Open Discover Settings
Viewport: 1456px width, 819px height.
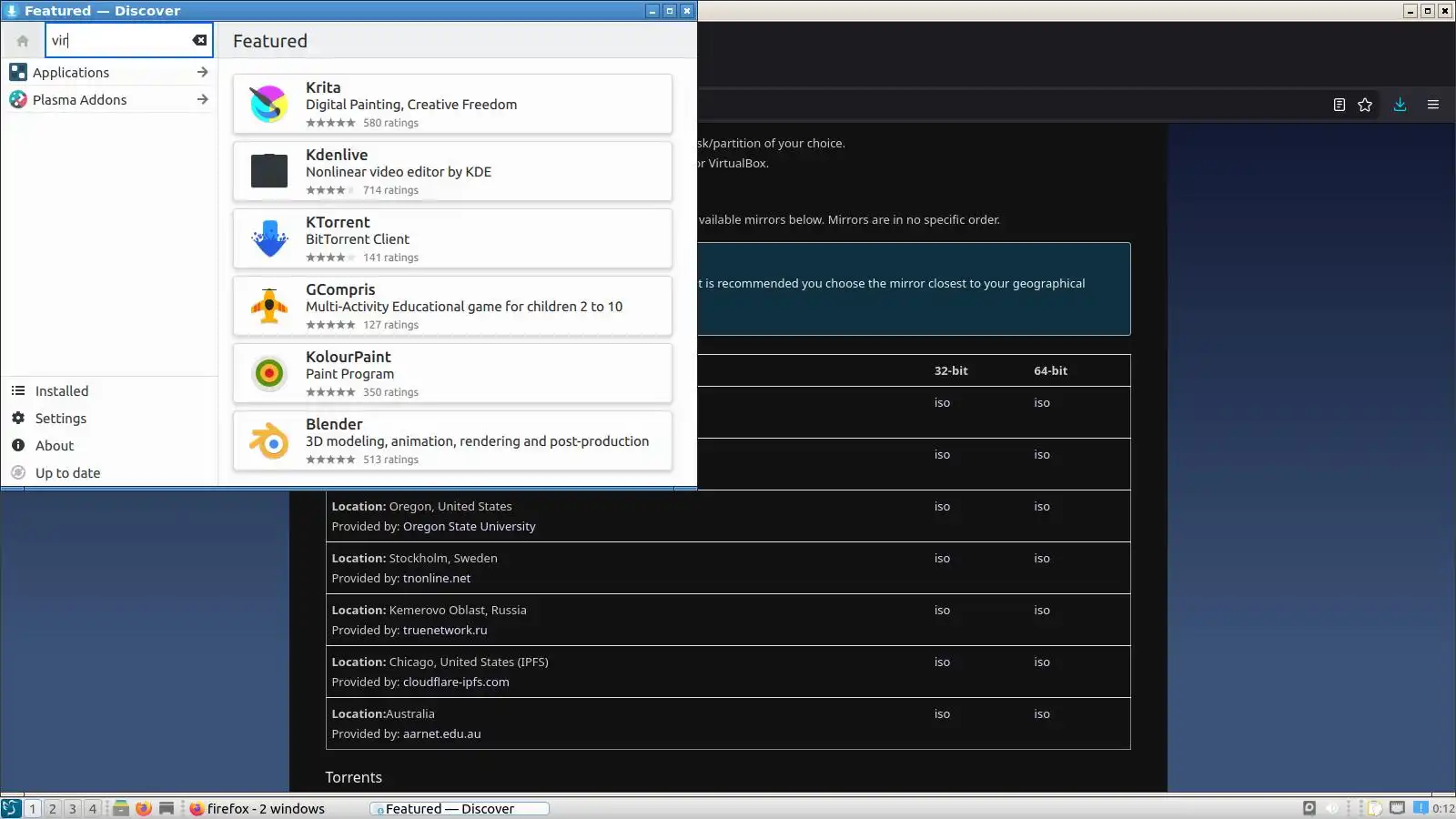pos(109,418)
